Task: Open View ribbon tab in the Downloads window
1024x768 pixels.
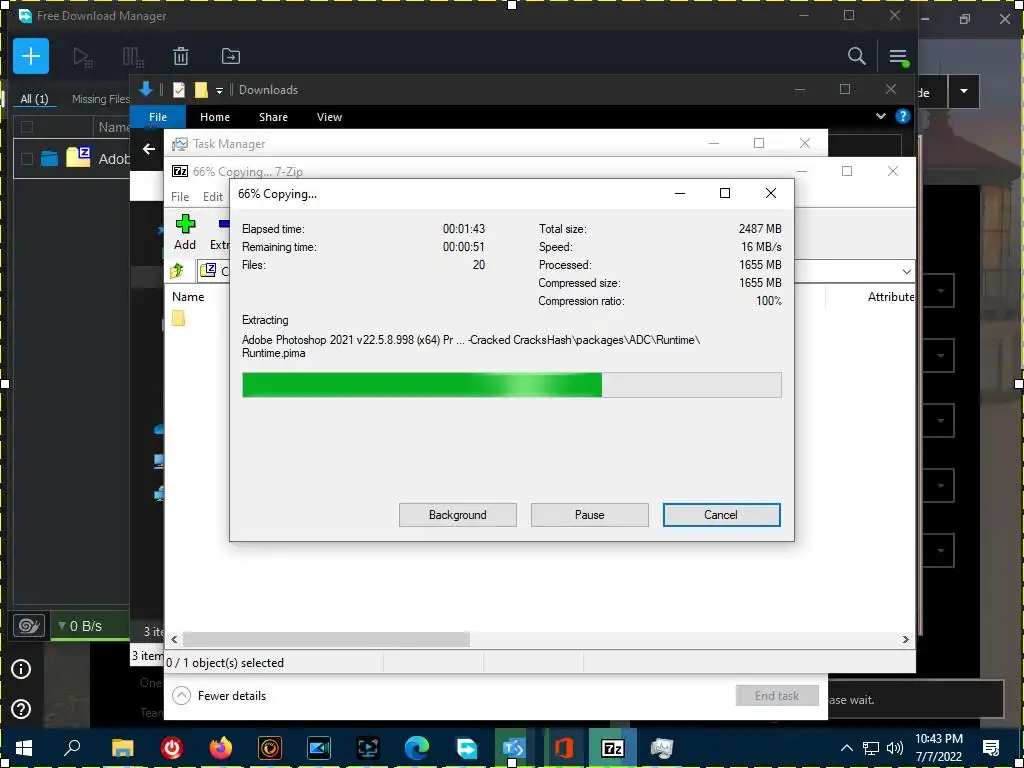Action: tap(329, 117)
